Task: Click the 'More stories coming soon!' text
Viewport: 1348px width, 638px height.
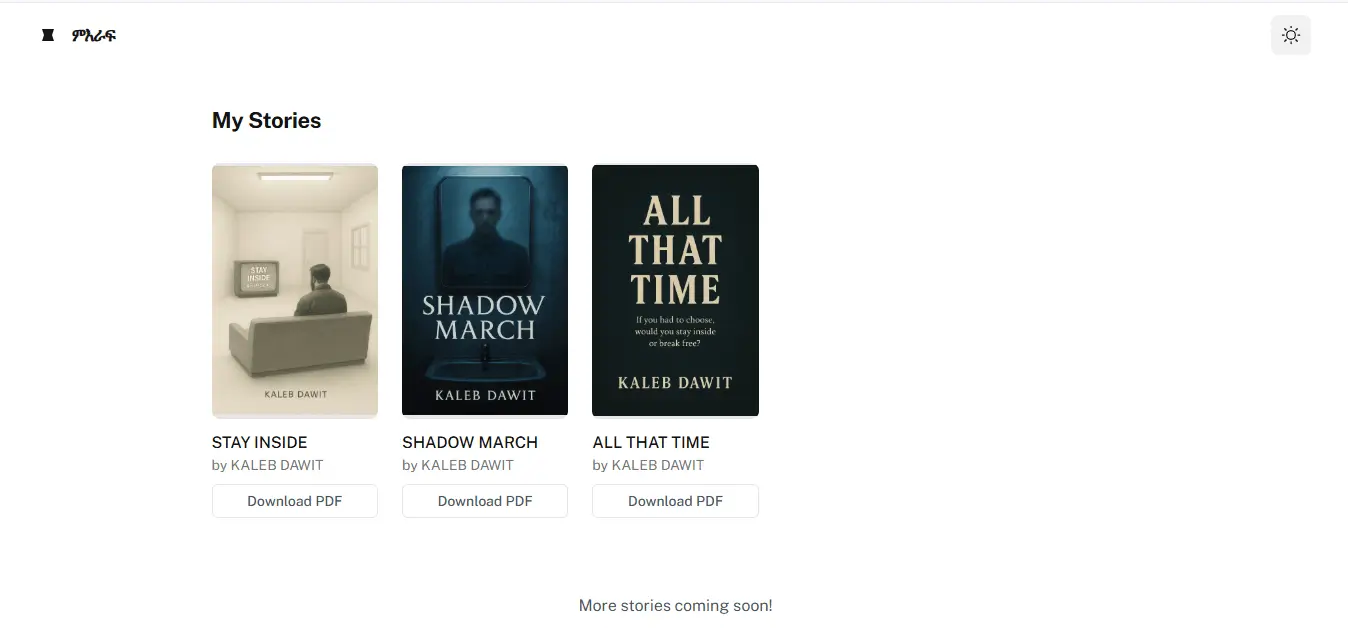Action: (x=675, y=605)
